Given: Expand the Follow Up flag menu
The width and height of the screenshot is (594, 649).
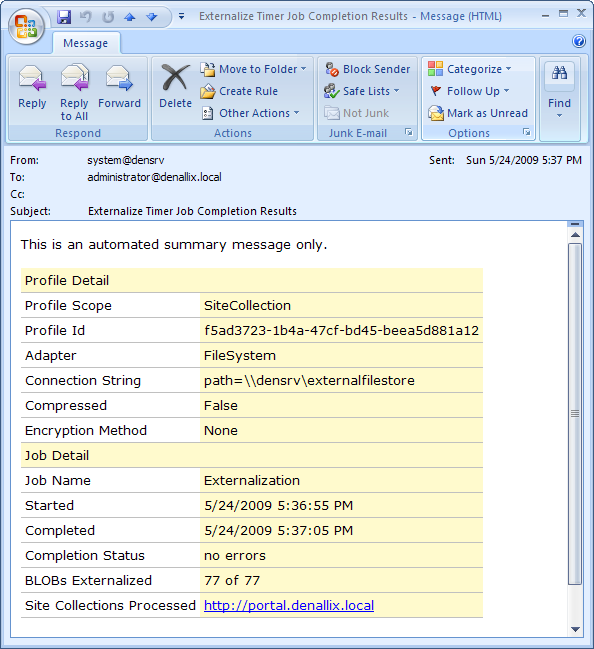Looking at the screenshot, I should [x=469, y=91].
